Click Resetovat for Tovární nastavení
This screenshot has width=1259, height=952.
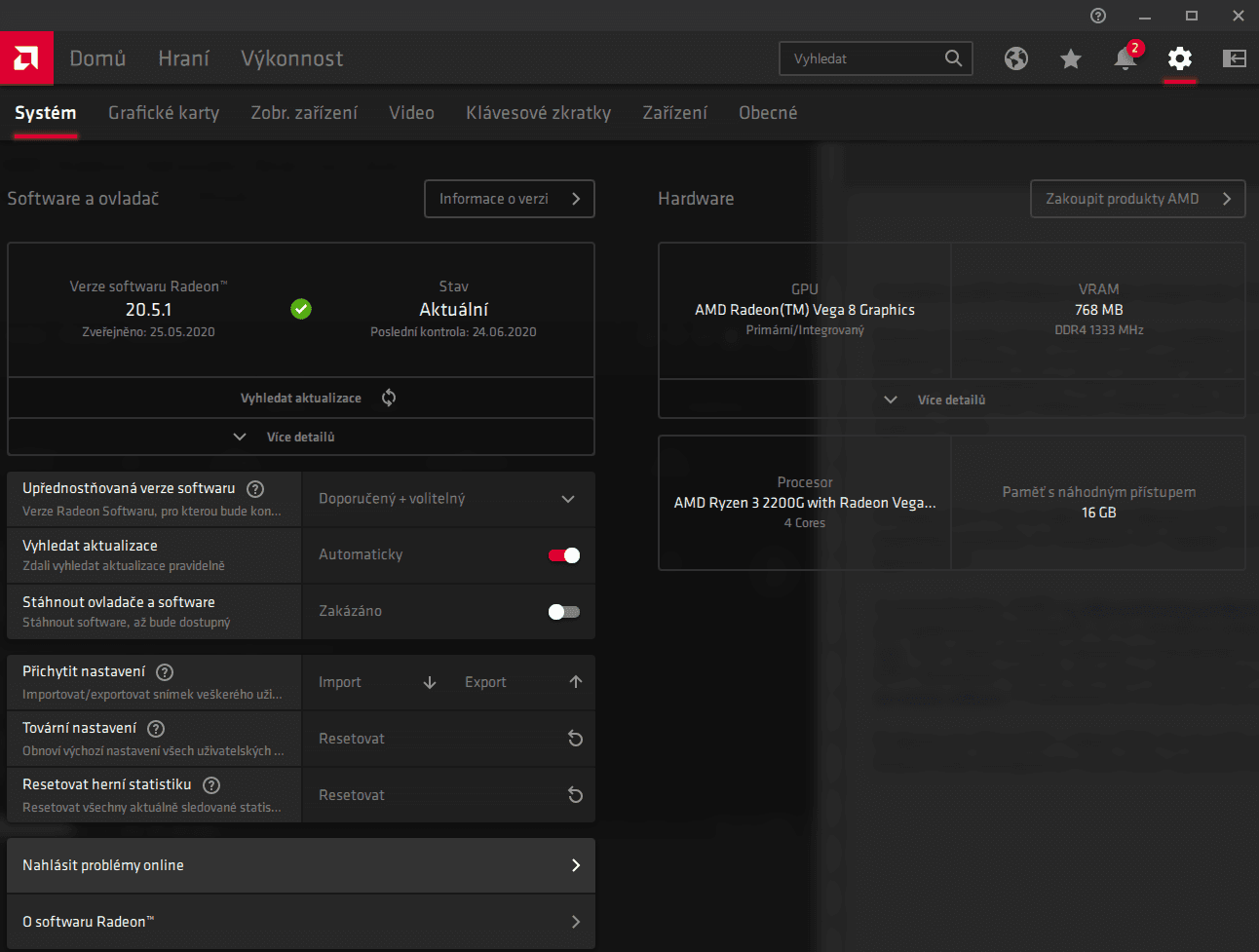(448, 739)
